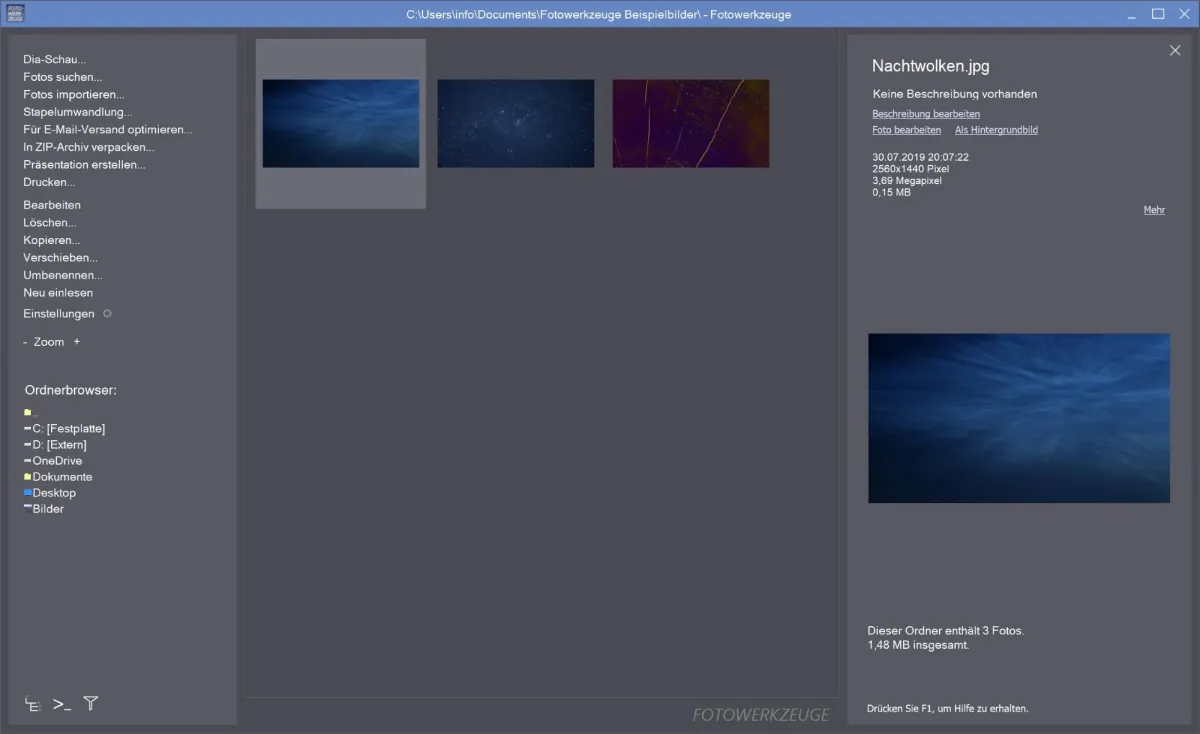Open the OneDrive folder entry

click(57, 461)
